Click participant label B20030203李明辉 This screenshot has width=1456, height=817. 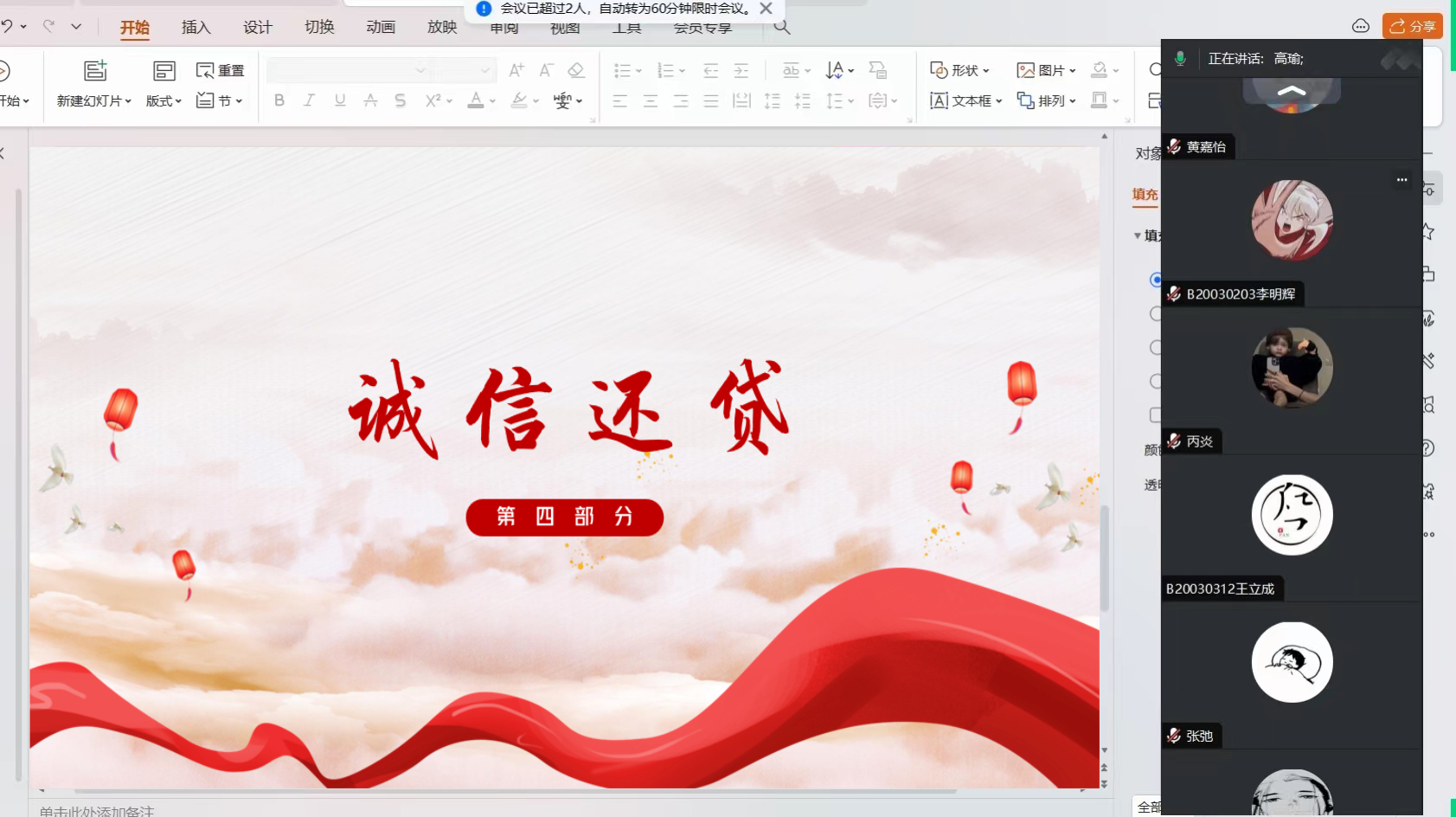click(1241, 294)
